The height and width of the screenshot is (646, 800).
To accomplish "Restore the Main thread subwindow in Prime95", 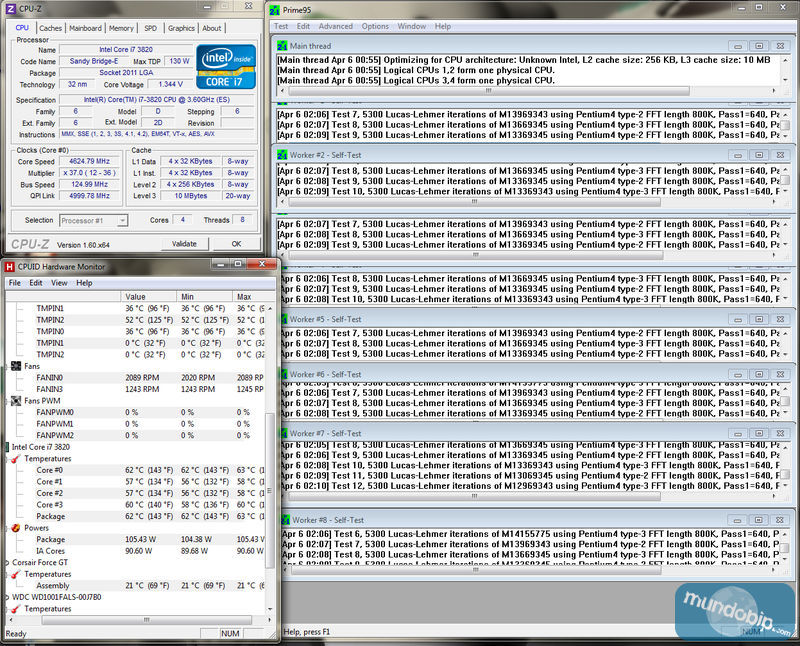I will 759,46.
